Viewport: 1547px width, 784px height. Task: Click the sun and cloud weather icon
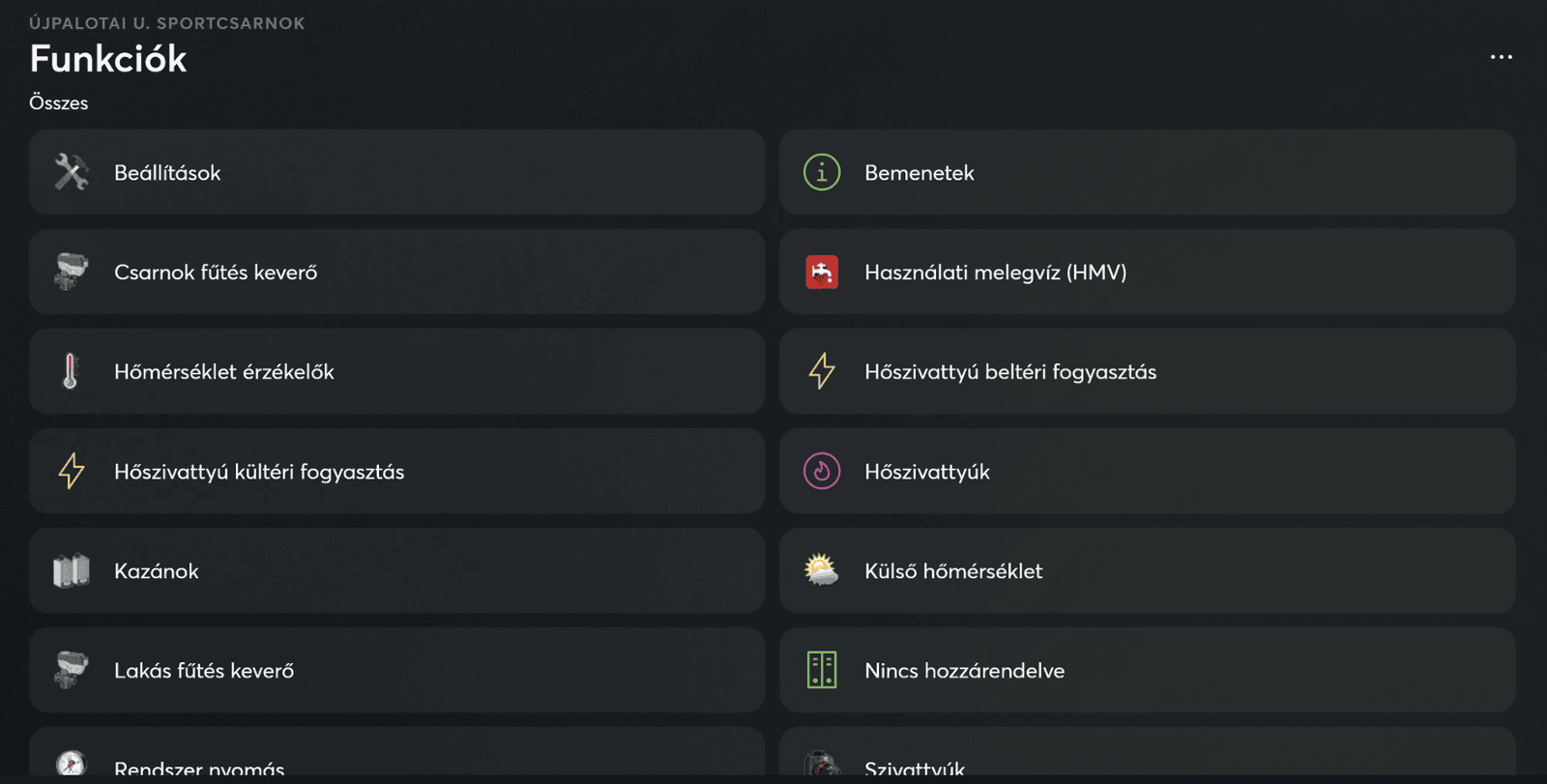coord(822,570)
